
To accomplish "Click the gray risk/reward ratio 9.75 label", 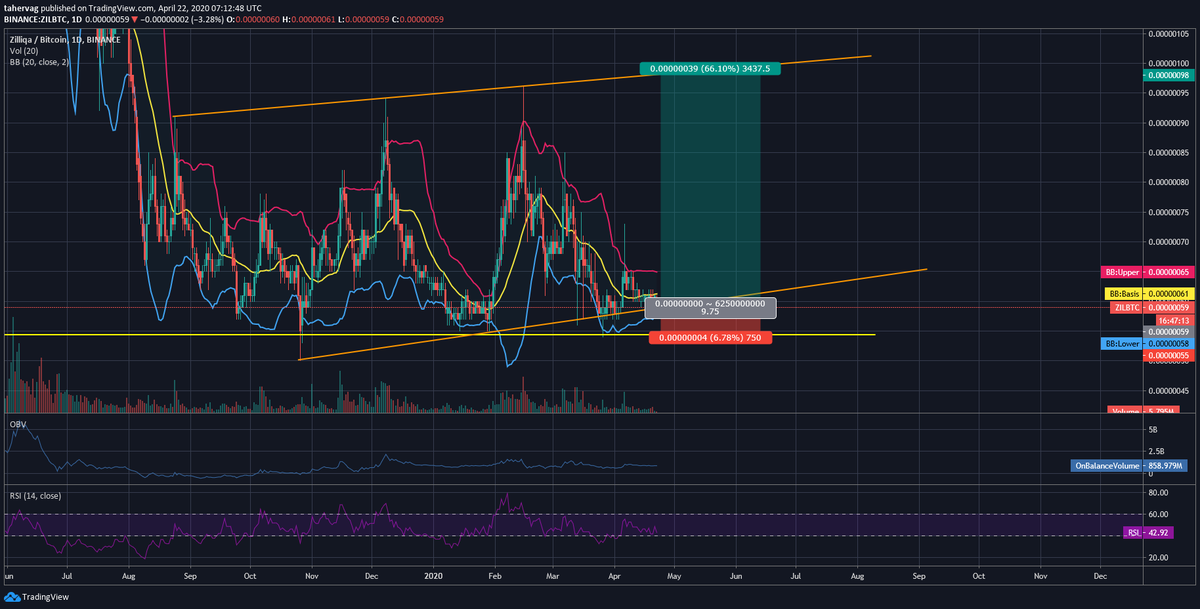I will click(x=711, y=307).
